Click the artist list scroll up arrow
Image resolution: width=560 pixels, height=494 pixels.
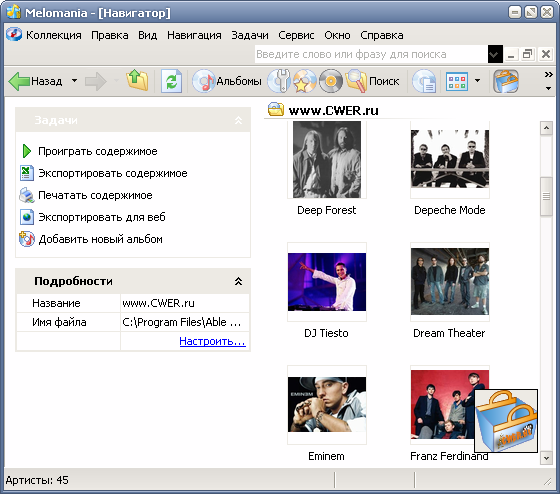point(546,128)
